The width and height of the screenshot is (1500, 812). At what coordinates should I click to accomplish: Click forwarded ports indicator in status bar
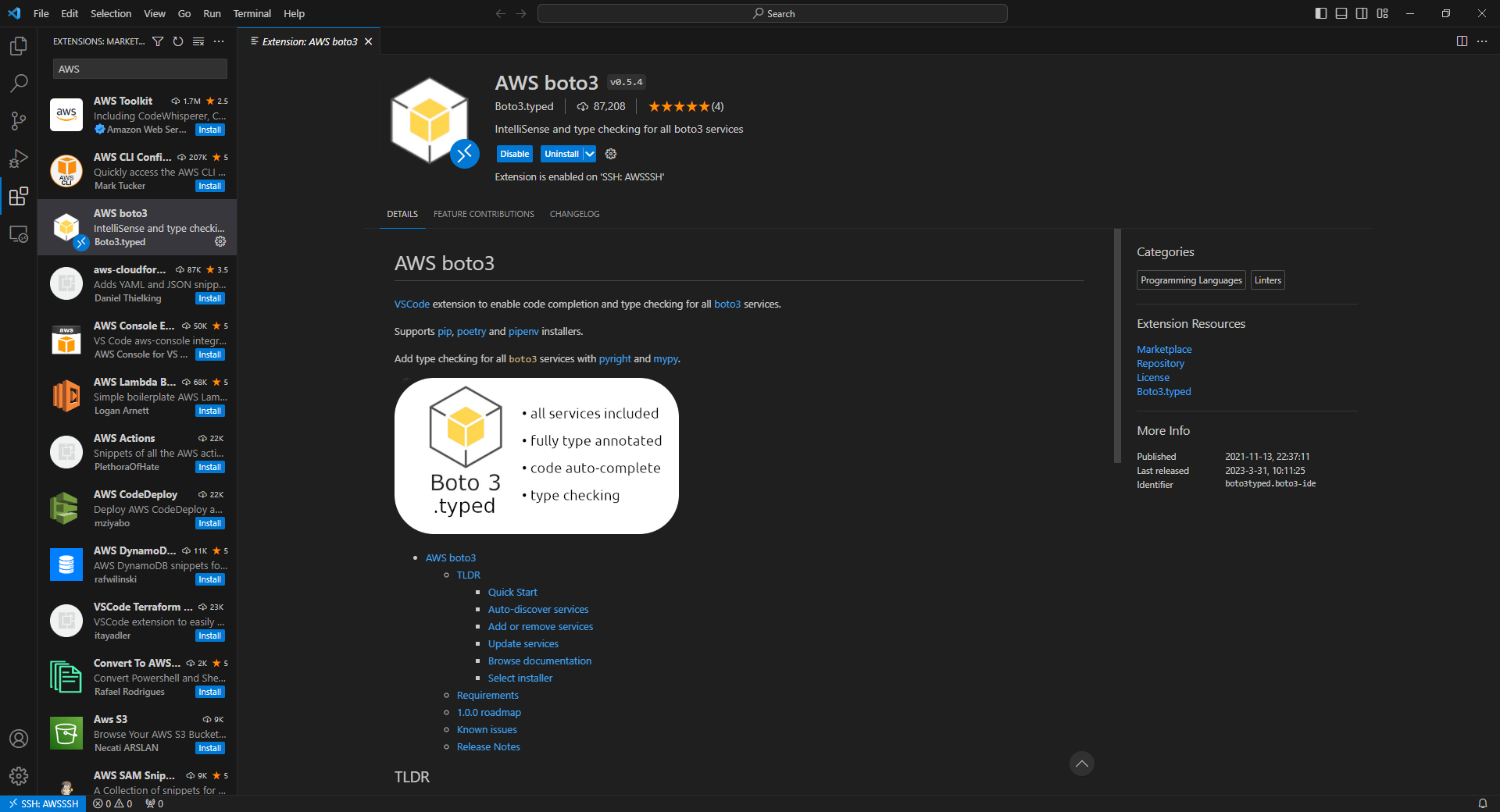coord(155,803)
